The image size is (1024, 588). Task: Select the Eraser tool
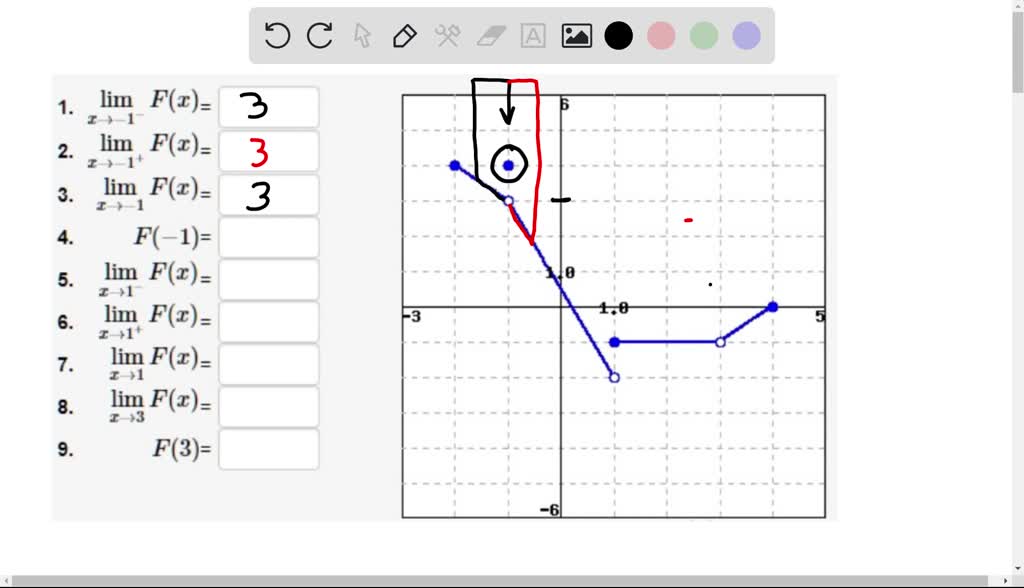tap(488, 35)
